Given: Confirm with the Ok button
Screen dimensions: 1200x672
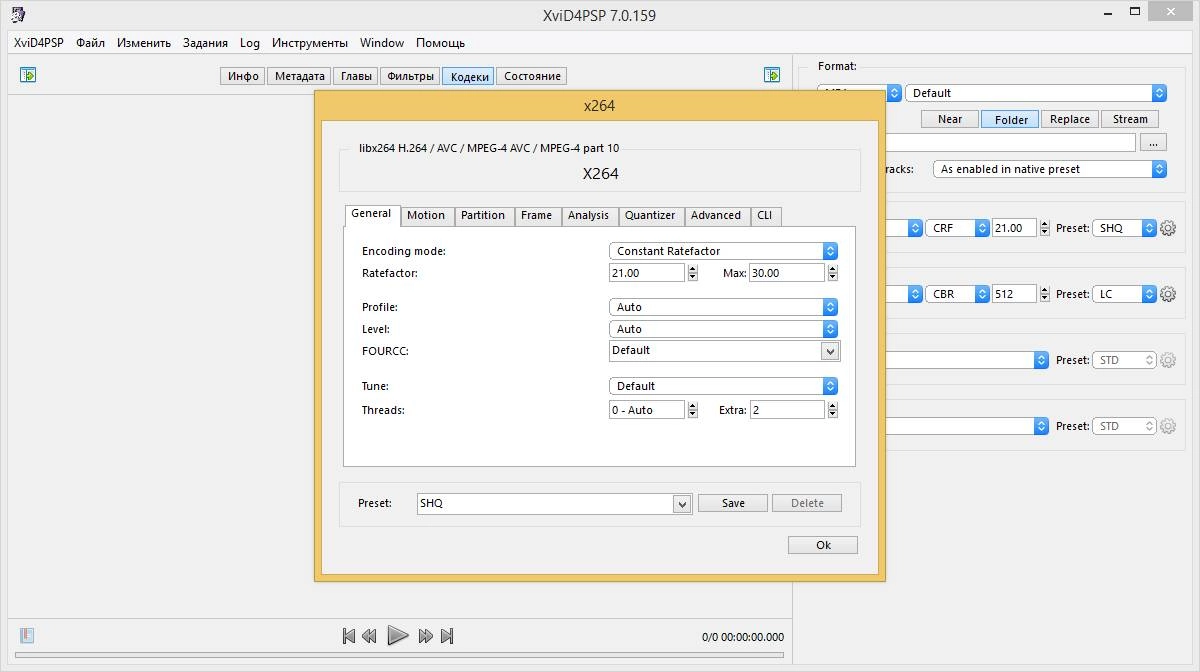Looking at the screenshot, I should tap(823, 545).
